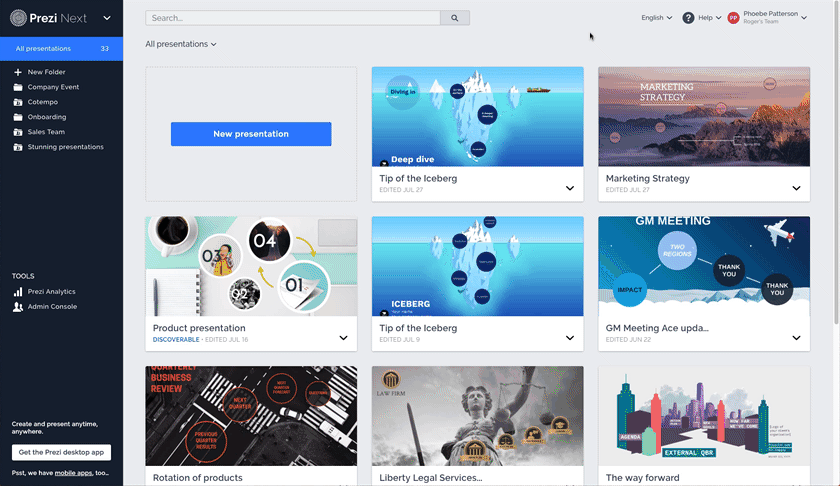
Task: Click Phoebe Patterson's profile avatar
Action: [733, 18]
